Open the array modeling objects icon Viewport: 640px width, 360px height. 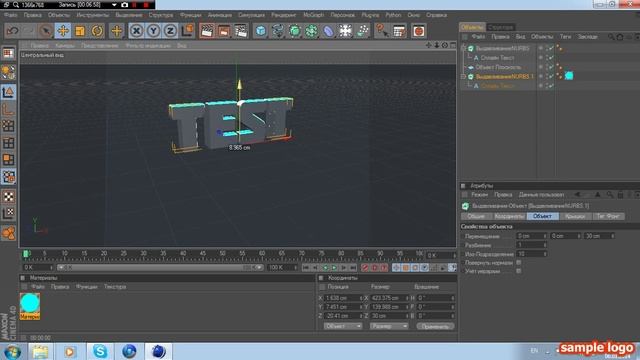click(x=311, y=31)
